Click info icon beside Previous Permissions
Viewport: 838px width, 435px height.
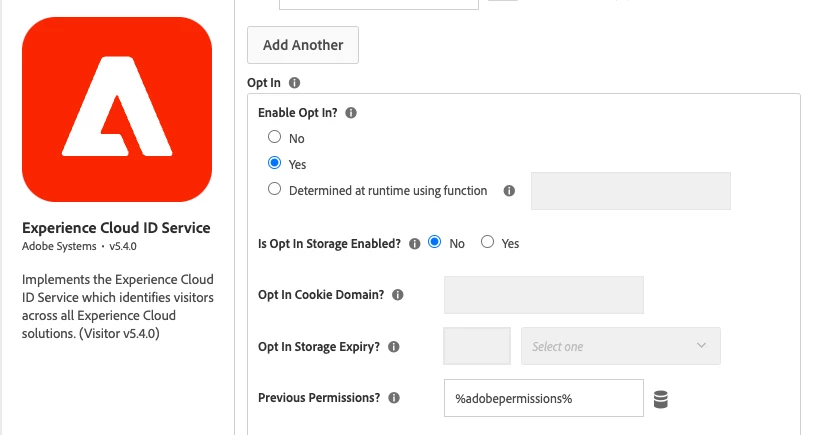(394, 397)
